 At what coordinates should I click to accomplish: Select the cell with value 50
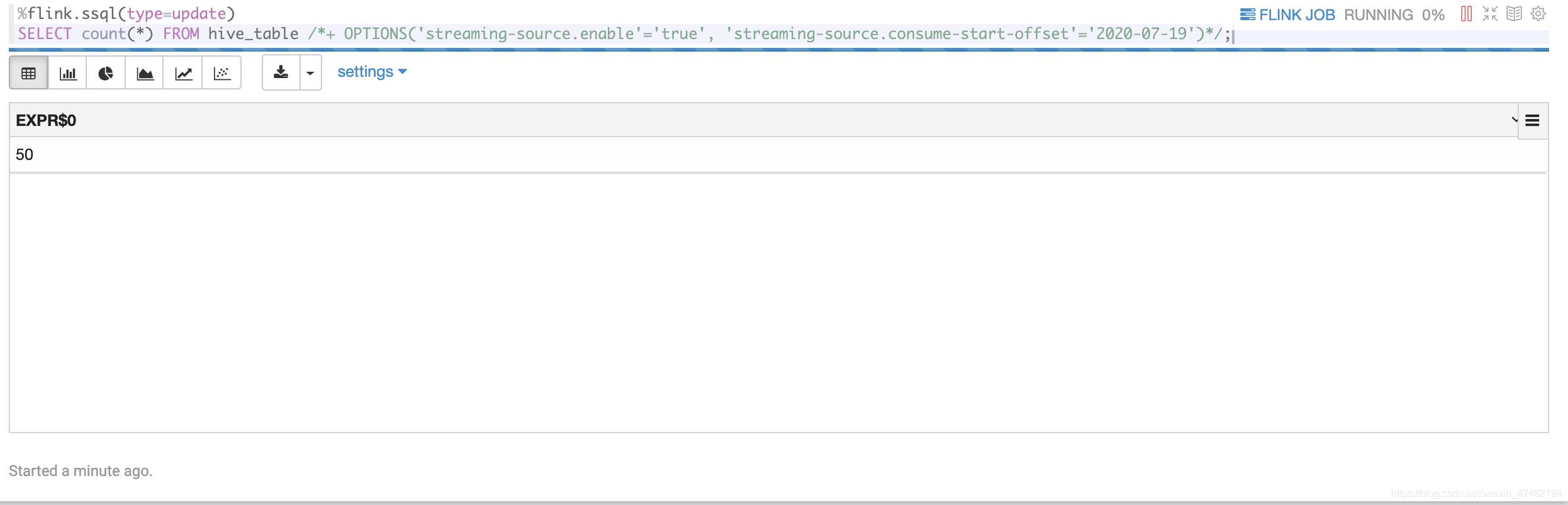778,155
